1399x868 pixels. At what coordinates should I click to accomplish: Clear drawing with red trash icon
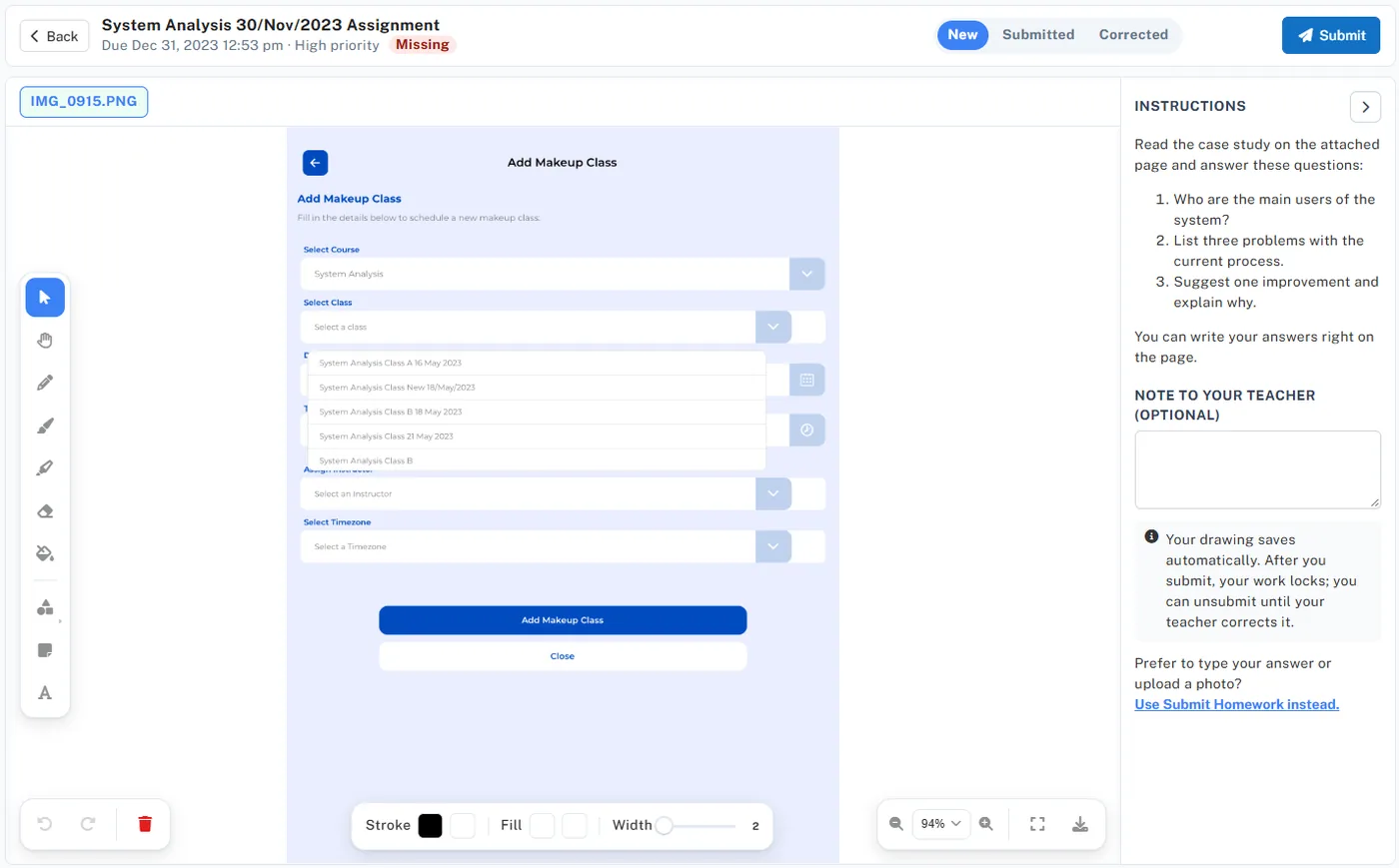pyautogui.click(x=145, y=824)
